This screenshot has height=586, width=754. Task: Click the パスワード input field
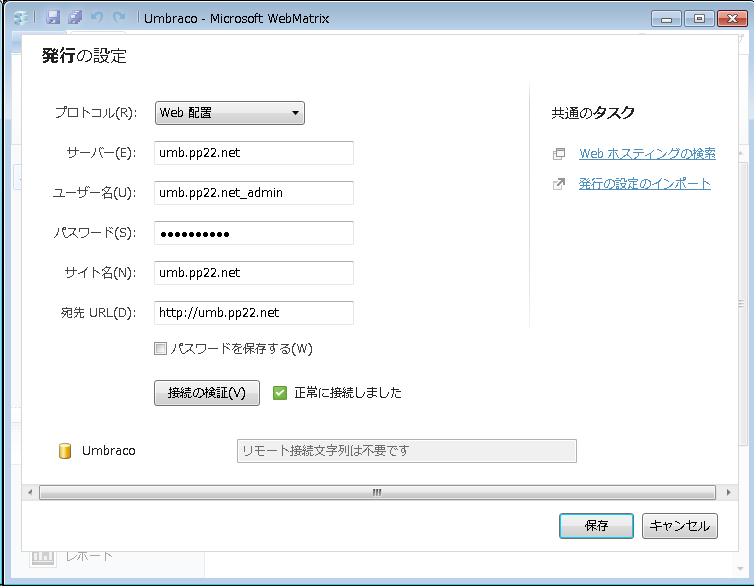click(254, 233)
